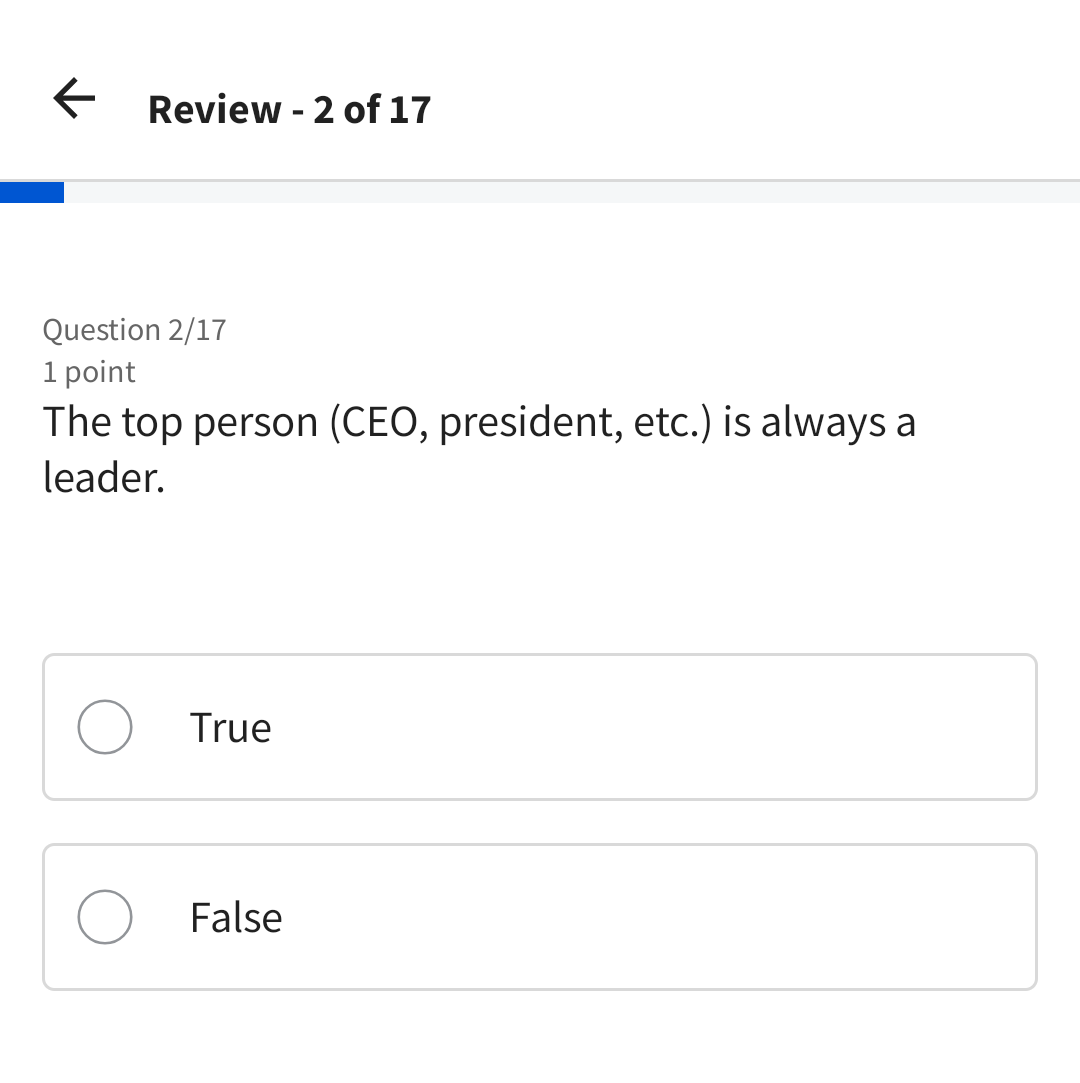Click the 'Question 2/17' label
Screen dimensions: 1080x1083
tap(134, 329)
